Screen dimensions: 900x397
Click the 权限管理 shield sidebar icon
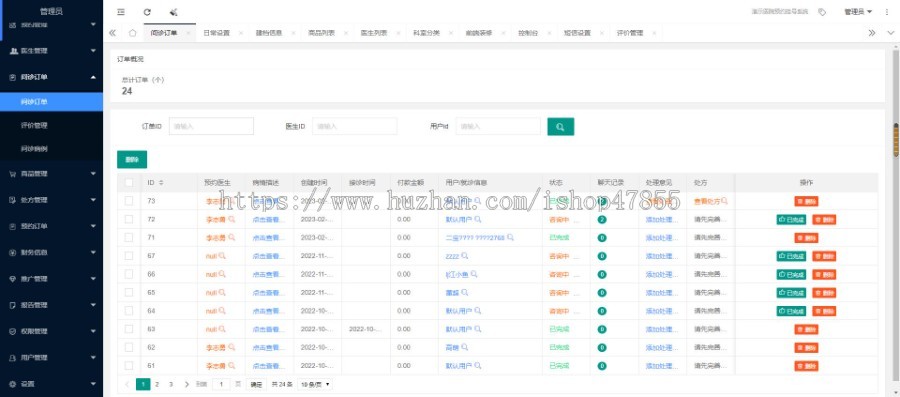pyautogui.click(x=13, y=331)
